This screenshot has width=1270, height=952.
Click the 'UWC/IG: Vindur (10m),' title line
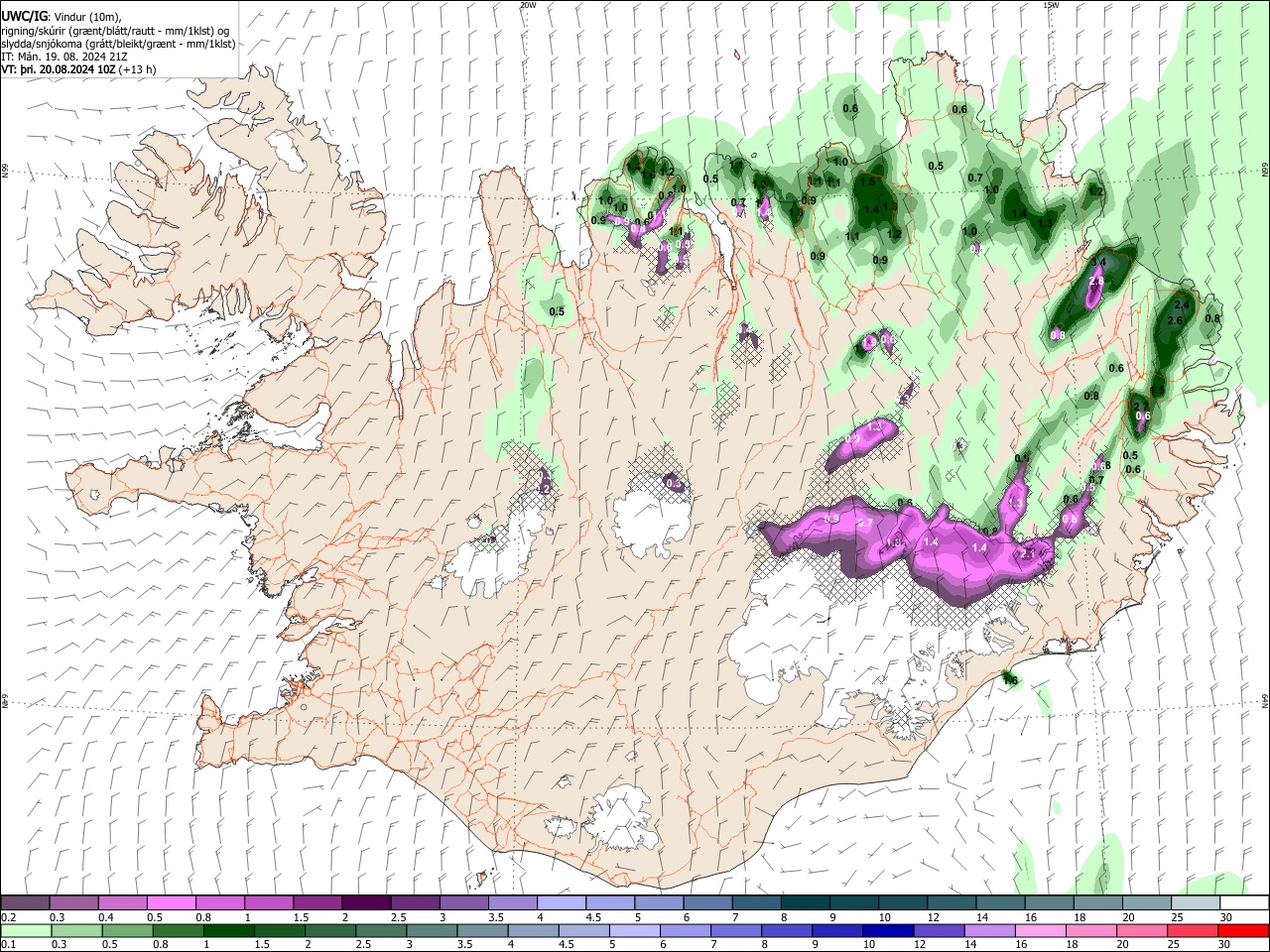click(x=61, y=16)
